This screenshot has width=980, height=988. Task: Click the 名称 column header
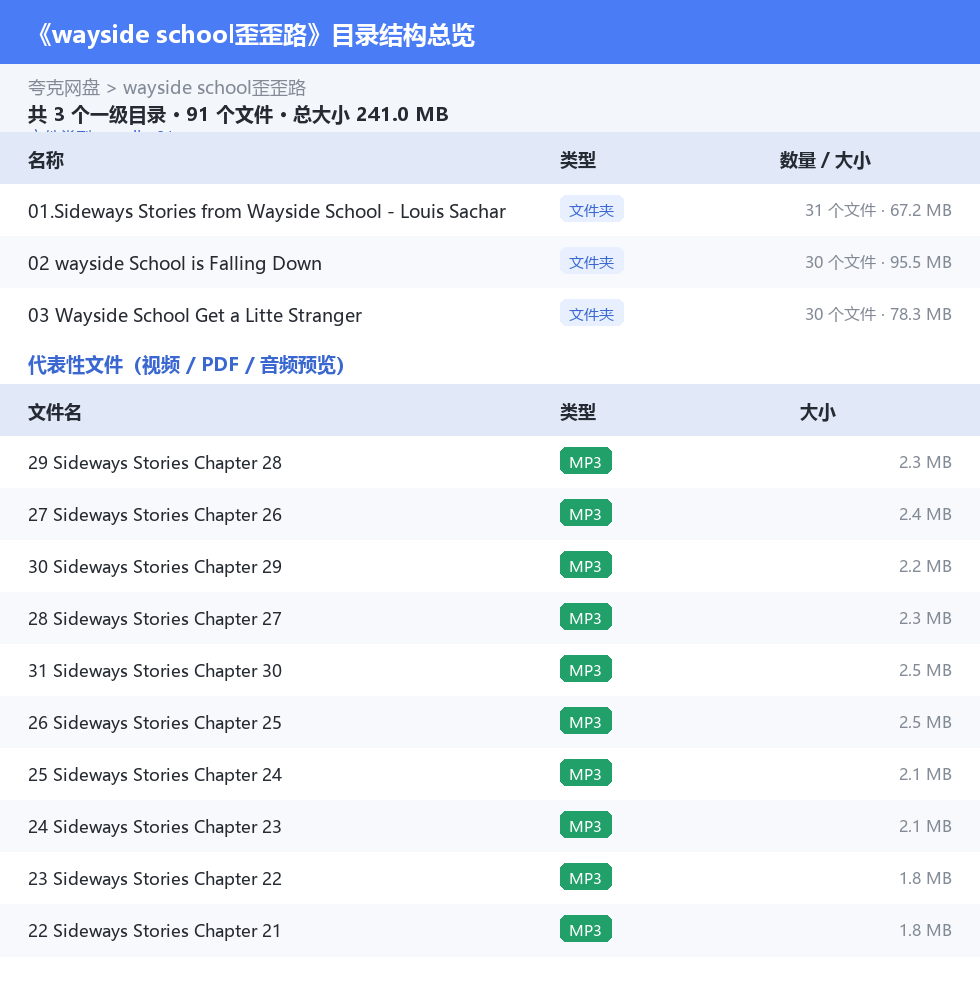click(x=45, y=160)
